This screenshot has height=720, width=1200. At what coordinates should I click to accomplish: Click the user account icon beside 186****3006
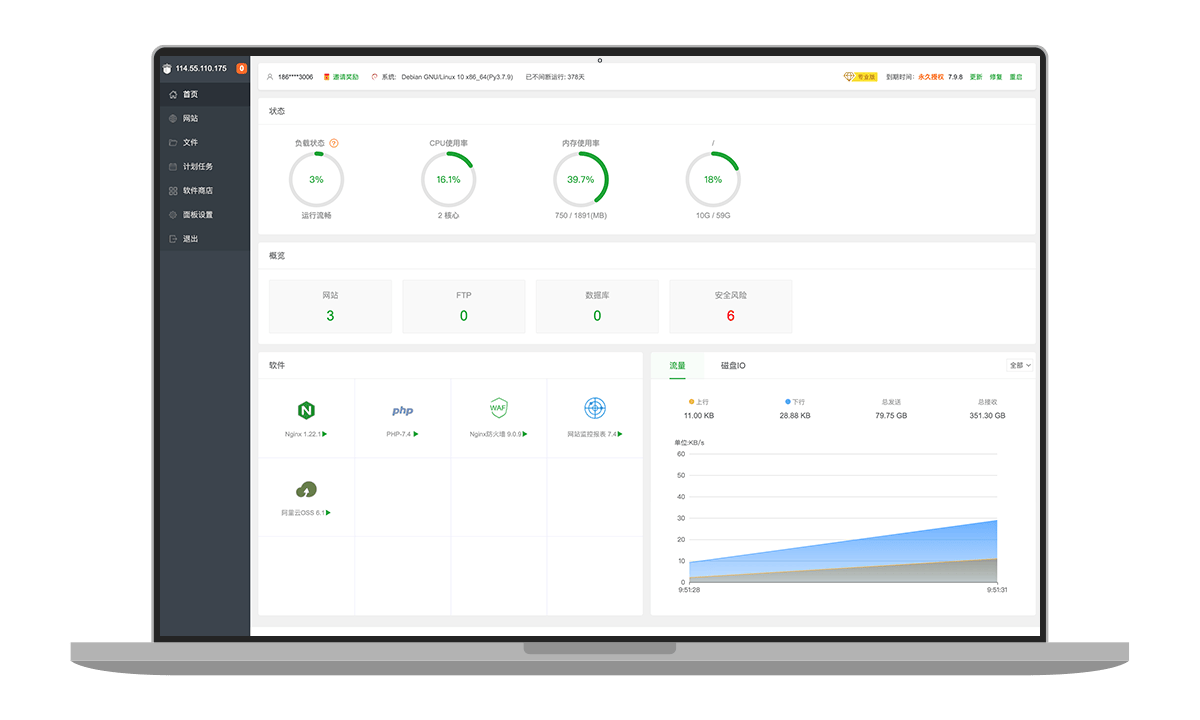(270, 77)
